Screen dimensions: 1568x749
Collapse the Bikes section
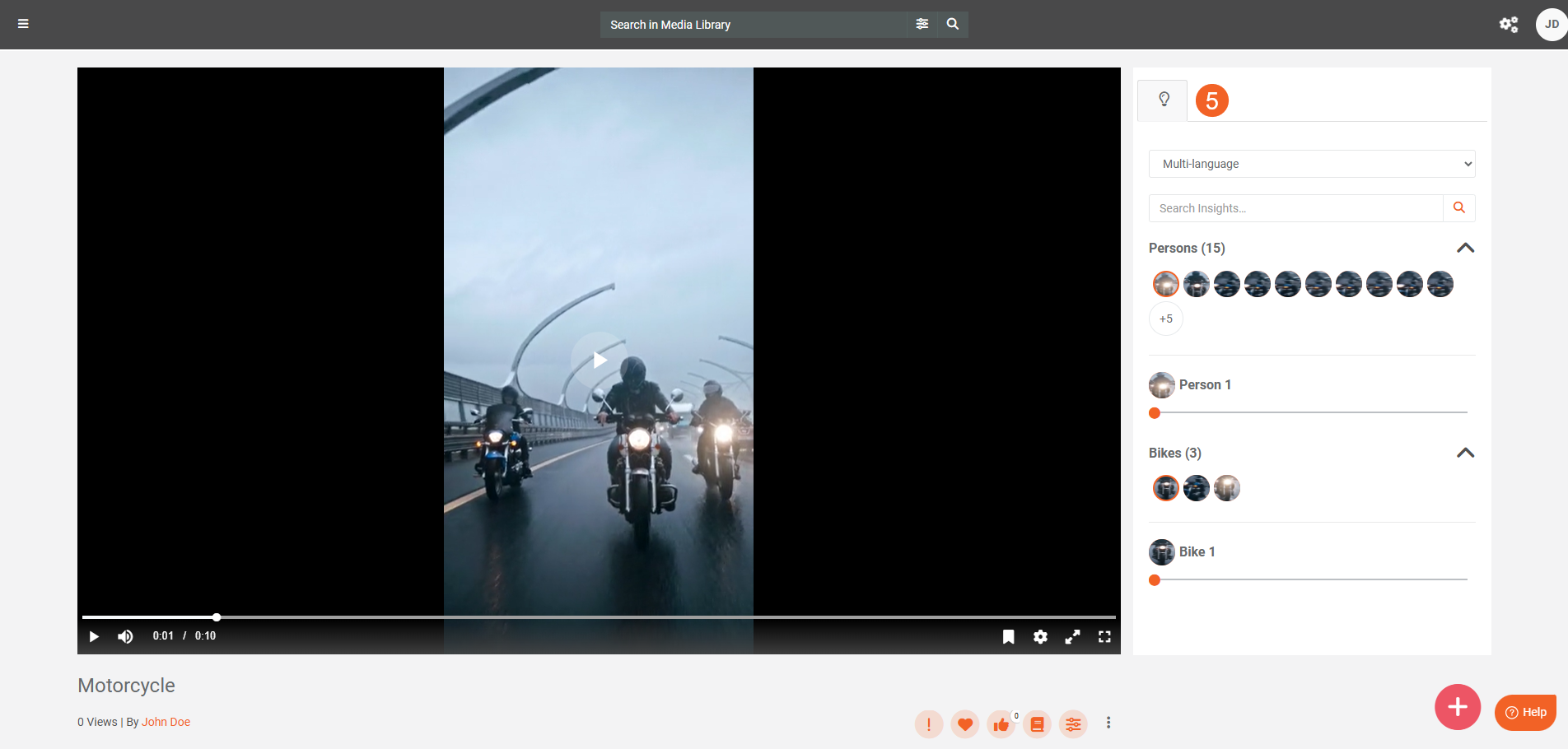pyautogui.click(x=1465, y=453)
